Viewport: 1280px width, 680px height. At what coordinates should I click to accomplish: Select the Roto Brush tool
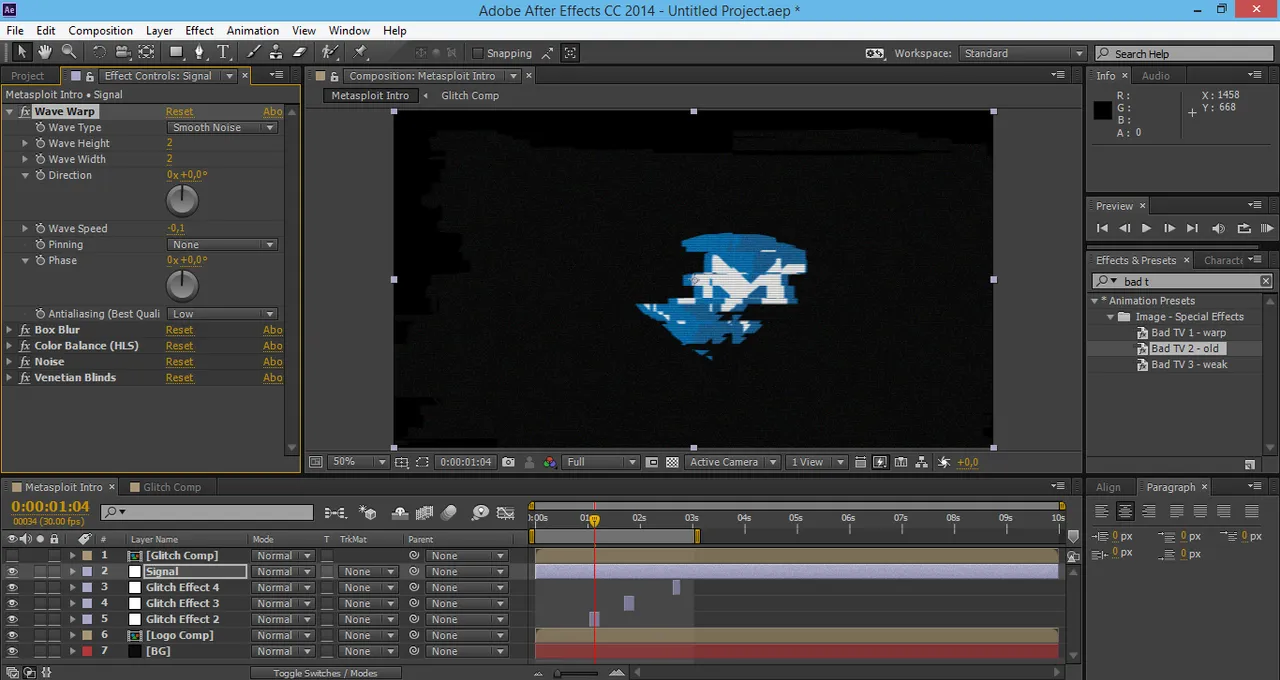click(330, 52)
